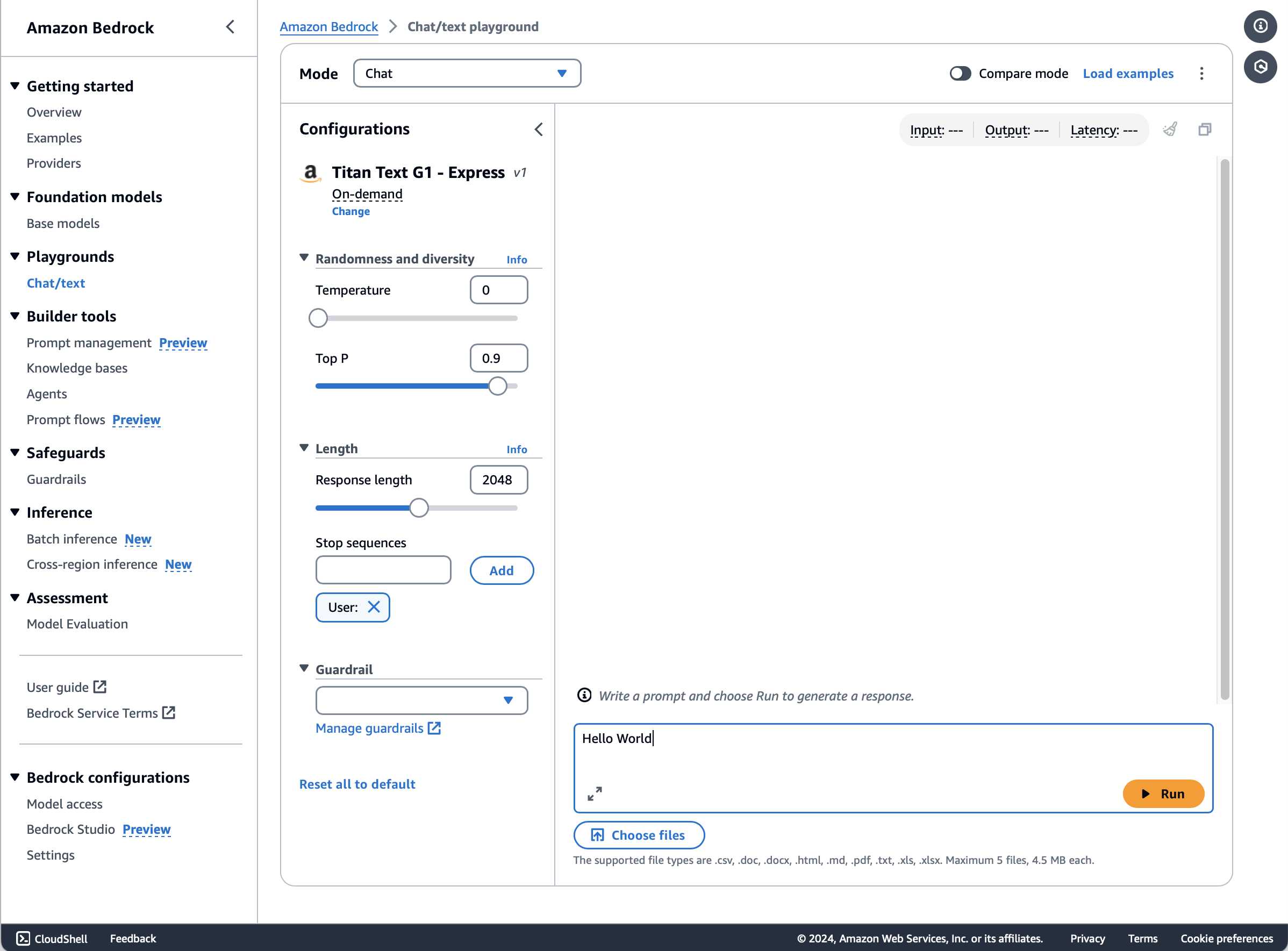Open Model Evaluation

tap(77, 624)
